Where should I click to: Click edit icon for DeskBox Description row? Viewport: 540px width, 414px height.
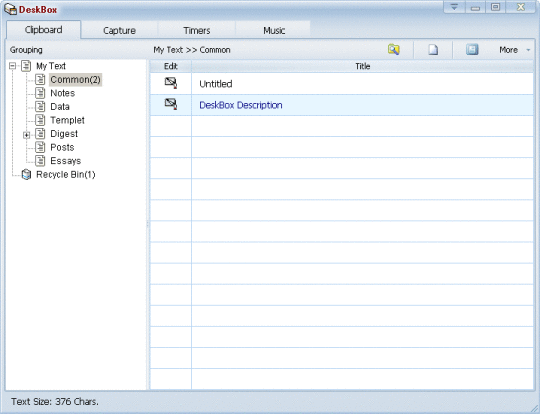[x=171, y=104]
